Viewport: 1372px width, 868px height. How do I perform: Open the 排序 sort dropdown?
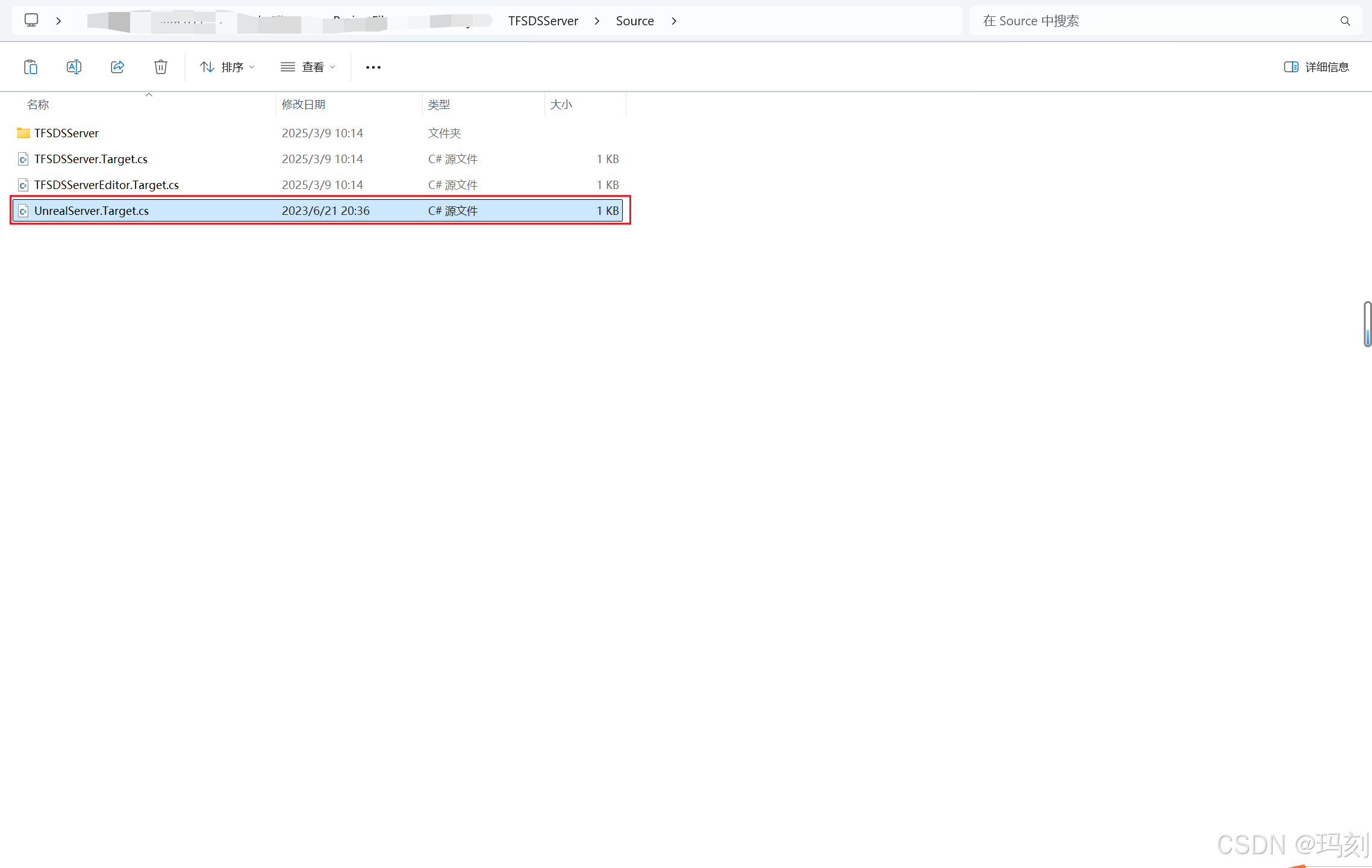pyautogui.click(x=227, y=67)
